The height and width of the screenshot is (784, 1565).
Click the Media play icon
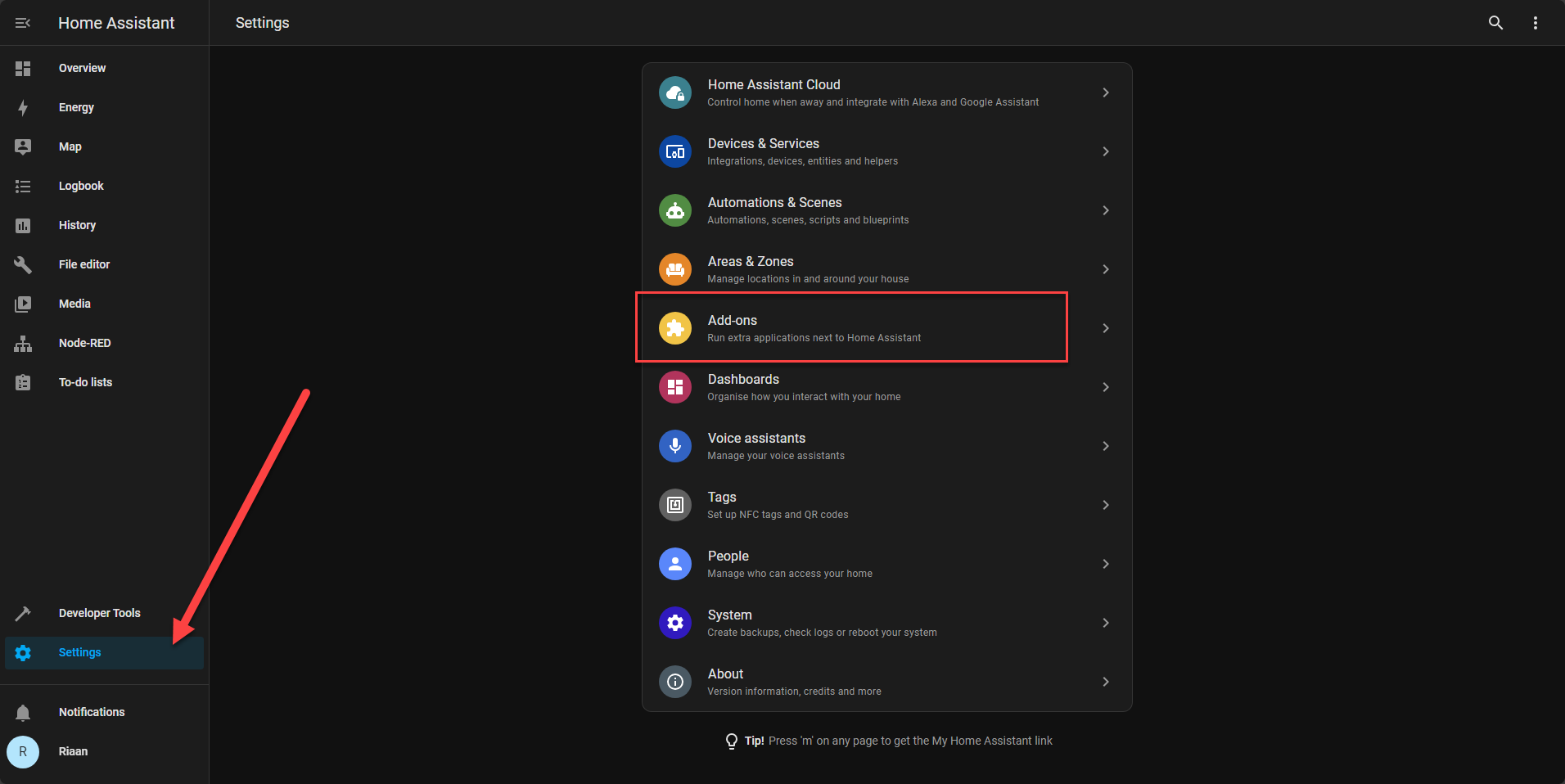pos(23,304)
